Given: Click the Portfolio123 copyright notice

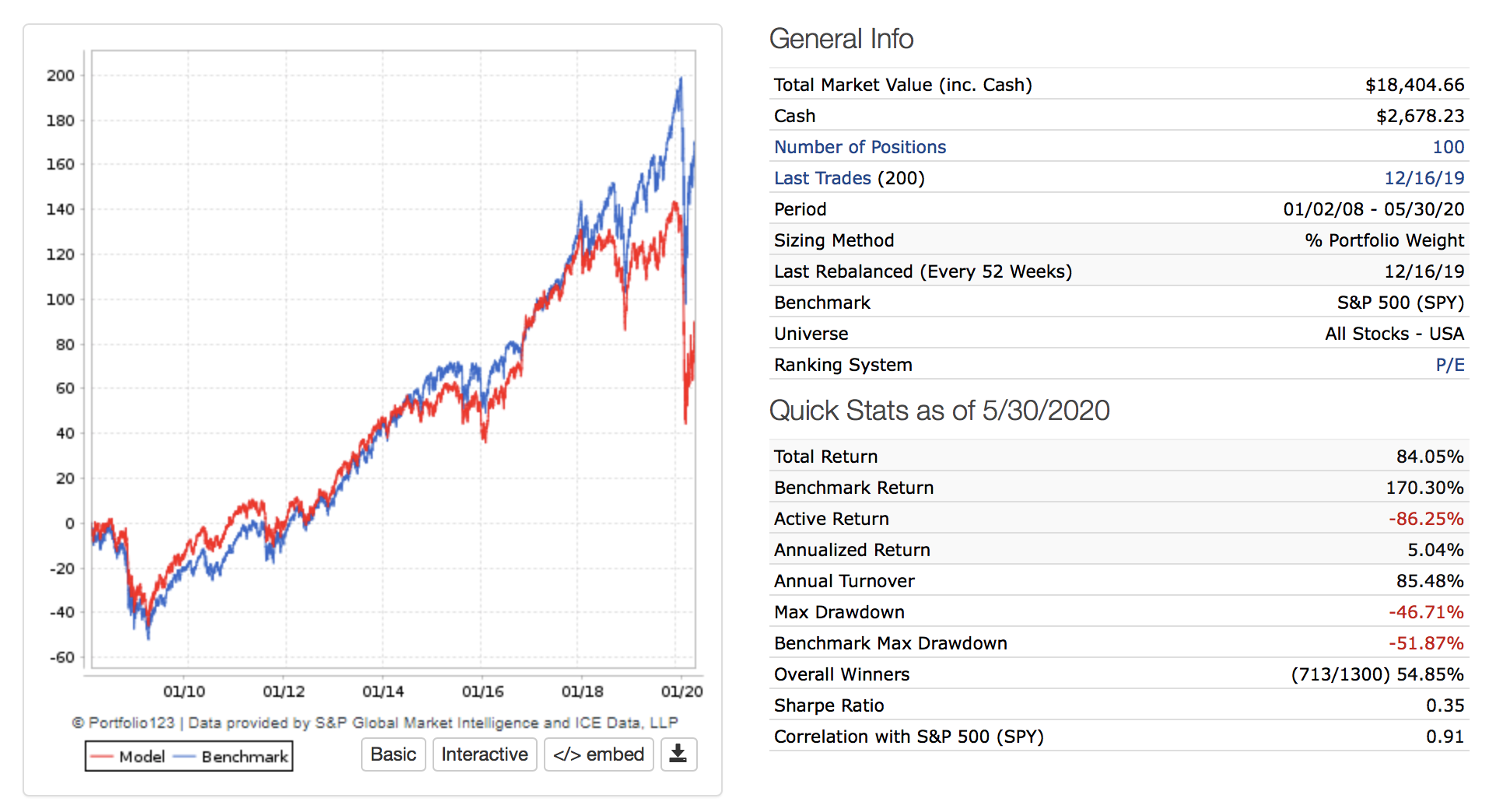Looking at the screenshot, I should tap(374, 723).
